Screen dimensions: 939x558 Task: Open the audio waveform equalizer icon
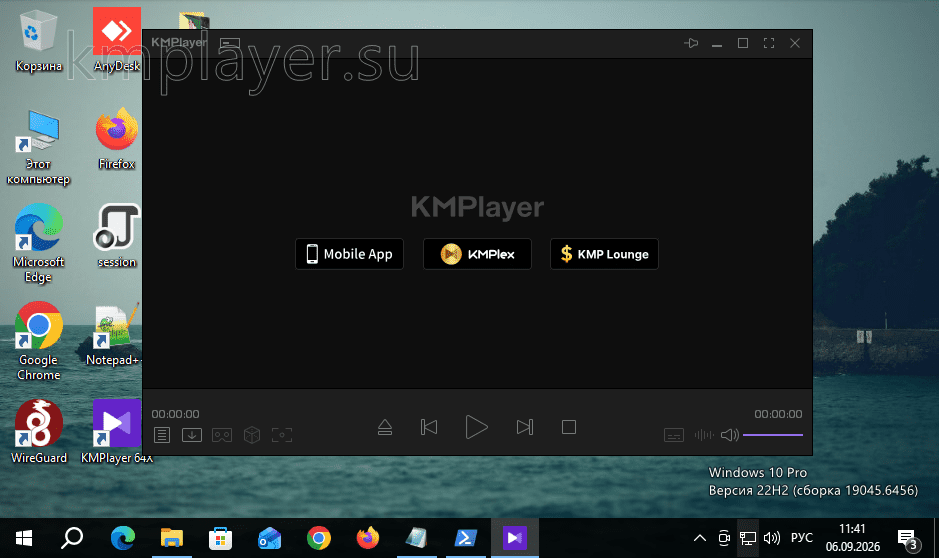pyautogui.click(x=704, y=435)
